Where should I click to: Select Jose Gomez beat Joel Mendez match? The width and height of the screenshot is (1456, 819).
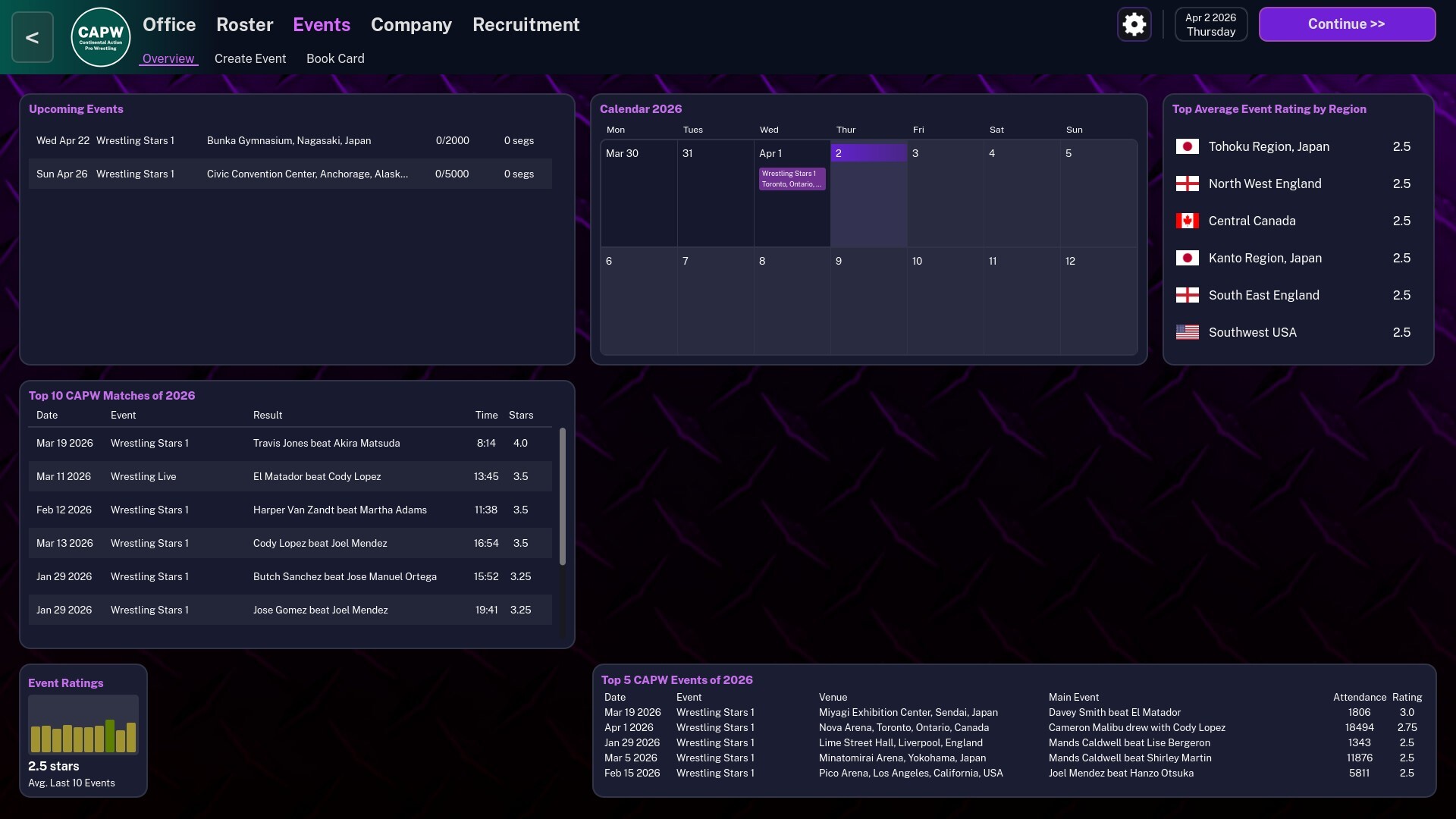(290, 610)
